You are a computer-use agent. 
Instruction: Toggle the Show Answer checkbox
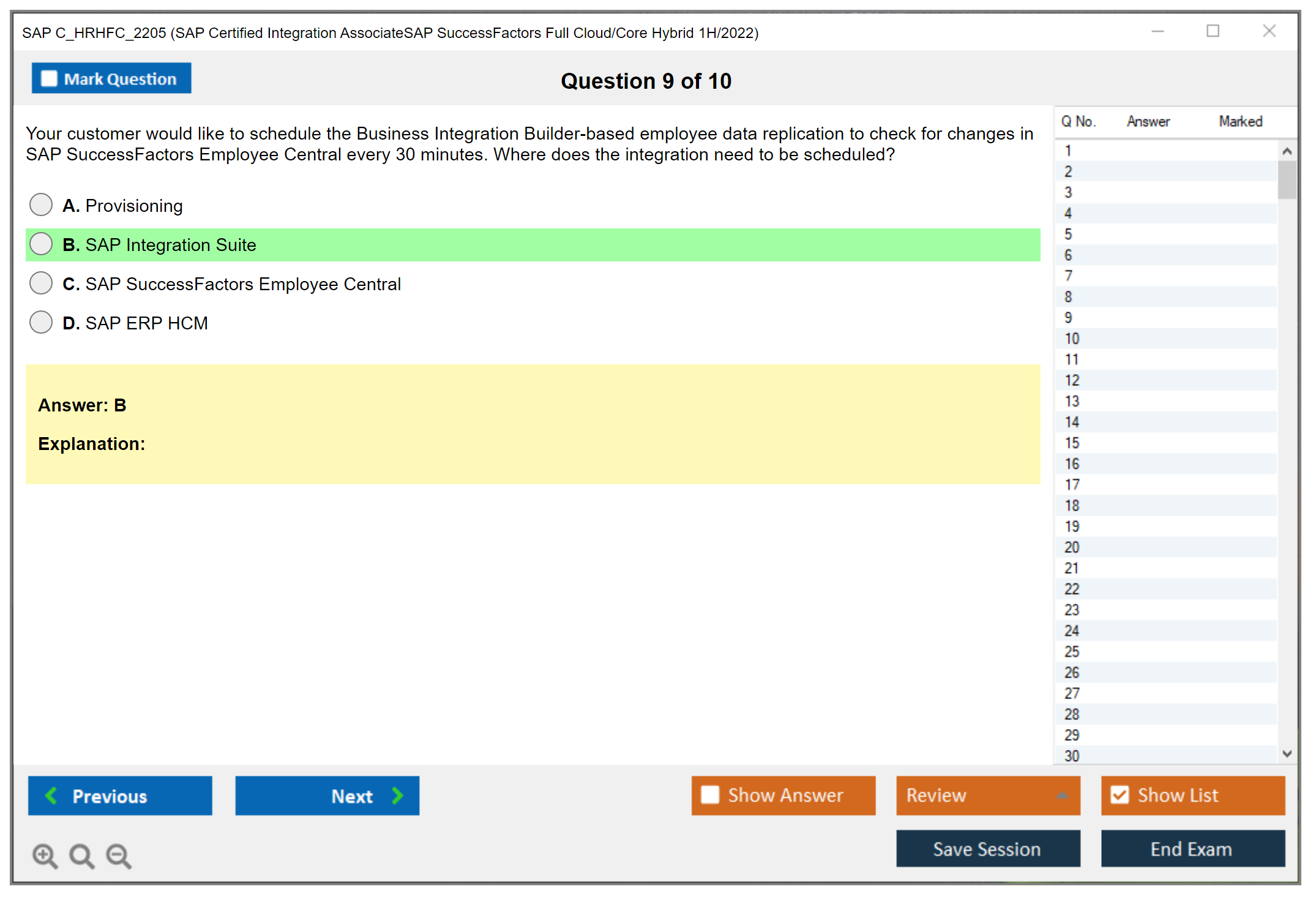[x=710, y=795]
